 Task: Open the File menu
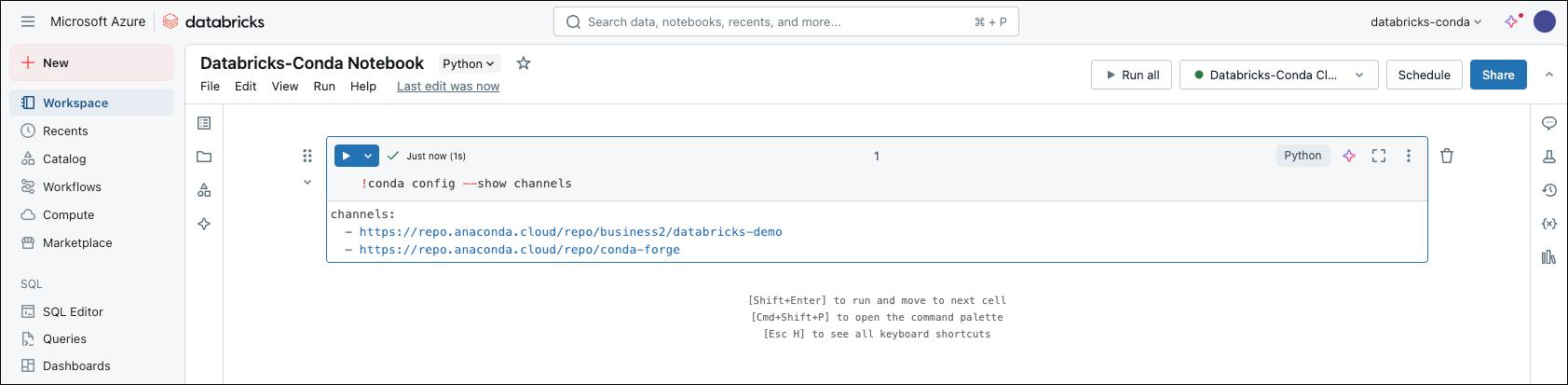tap(210, 86)
